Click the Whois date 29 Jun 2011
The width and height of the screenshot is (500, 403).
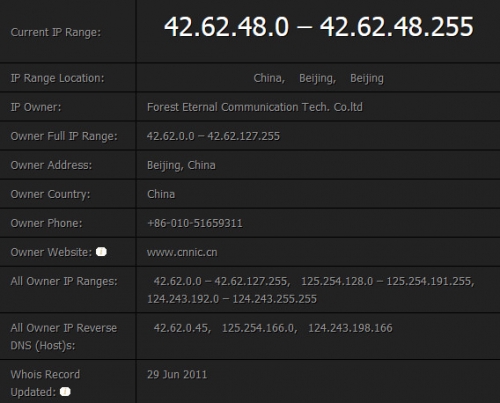(177, 374)
